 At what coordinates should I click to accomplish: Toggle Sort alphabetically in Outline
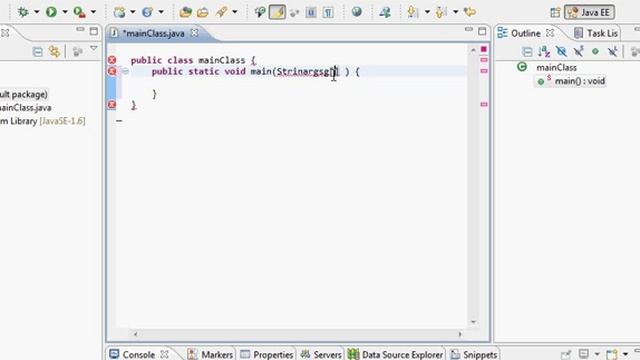tap(544, 52)
